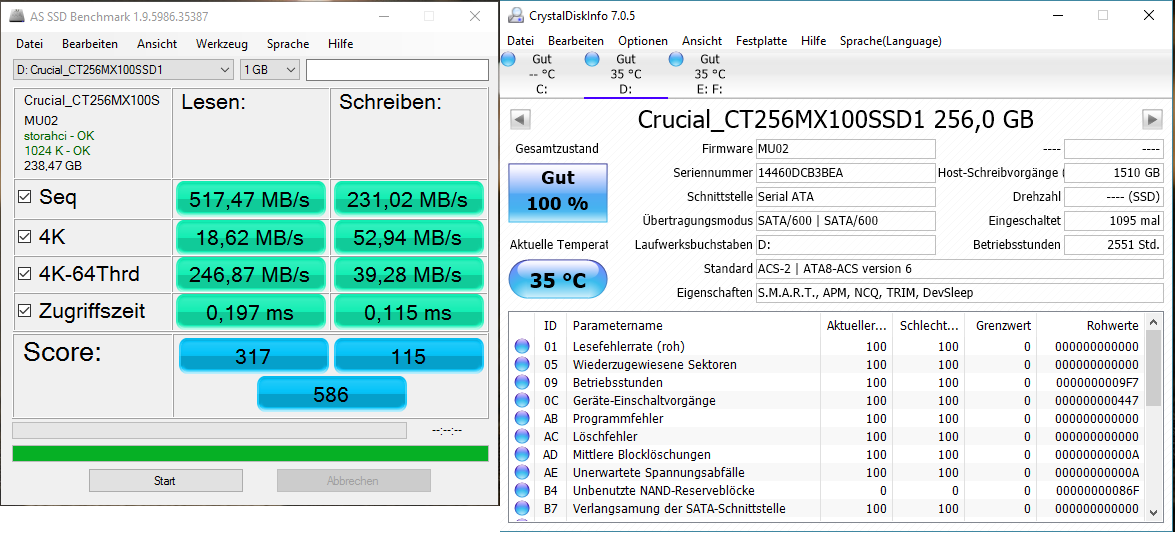Click the 35 °C temperature button
The width and height of the screenshot is (1175, 535).
[x=558, y=279]
